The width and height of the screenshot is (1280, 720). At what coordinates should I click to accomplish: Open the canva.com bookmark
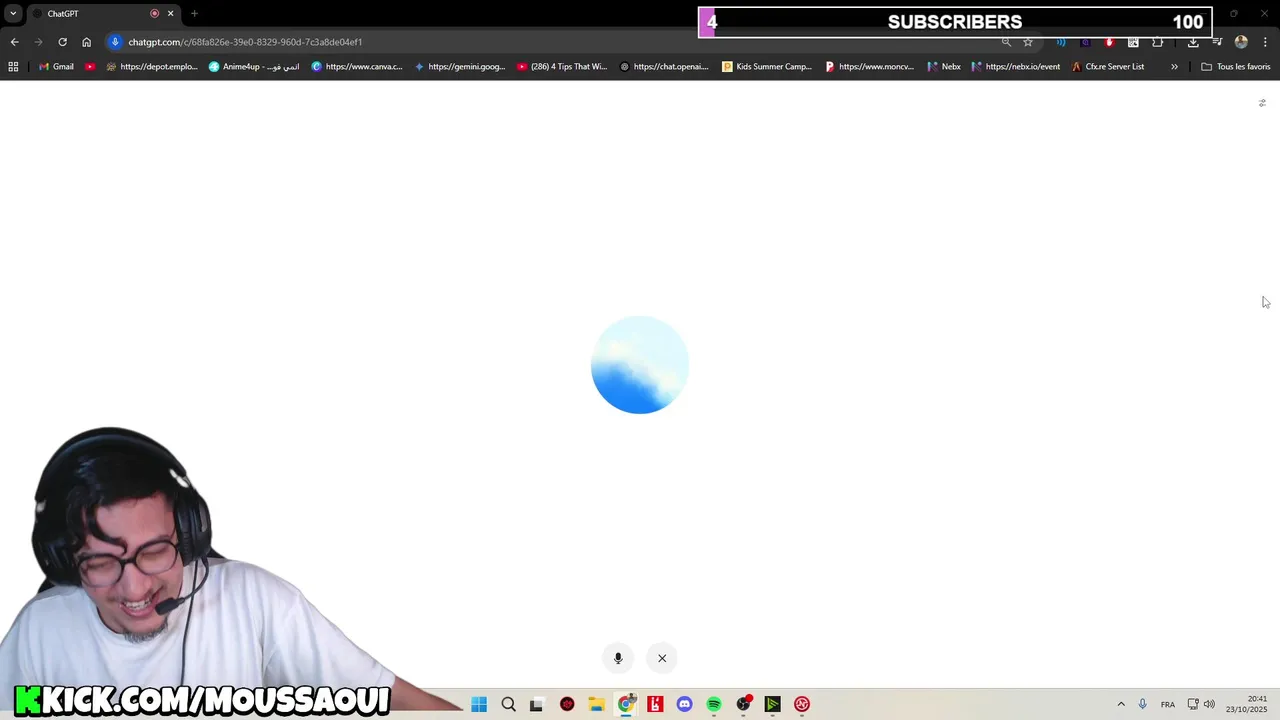click(x=357, y=67)
